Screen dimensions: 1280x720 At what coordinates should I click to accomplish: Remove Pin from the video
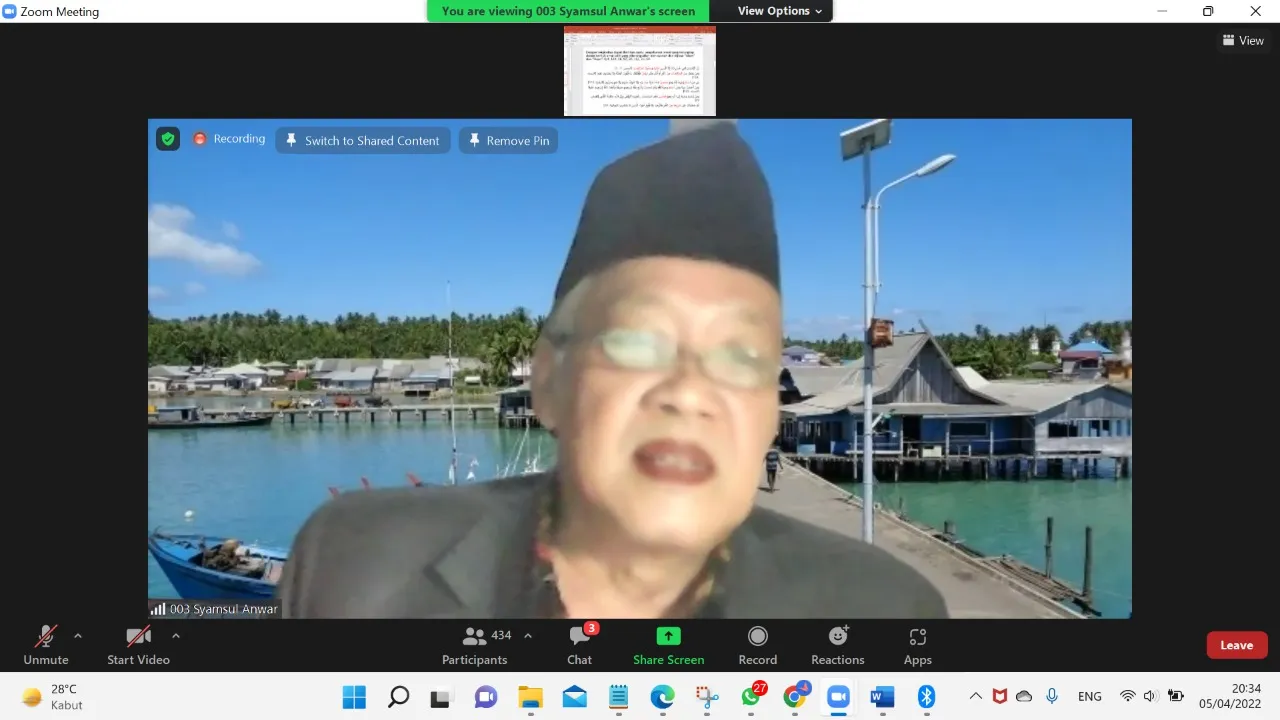(509, 141)
